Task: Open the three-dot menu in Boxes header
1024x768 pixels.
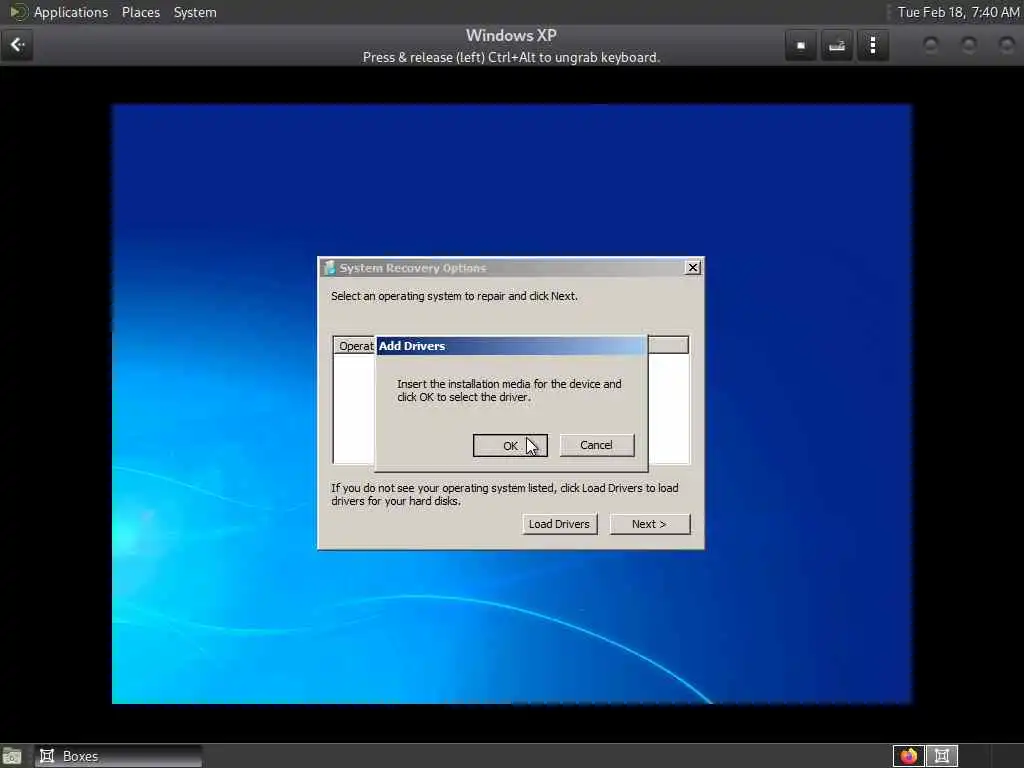Action: [873, 45]
